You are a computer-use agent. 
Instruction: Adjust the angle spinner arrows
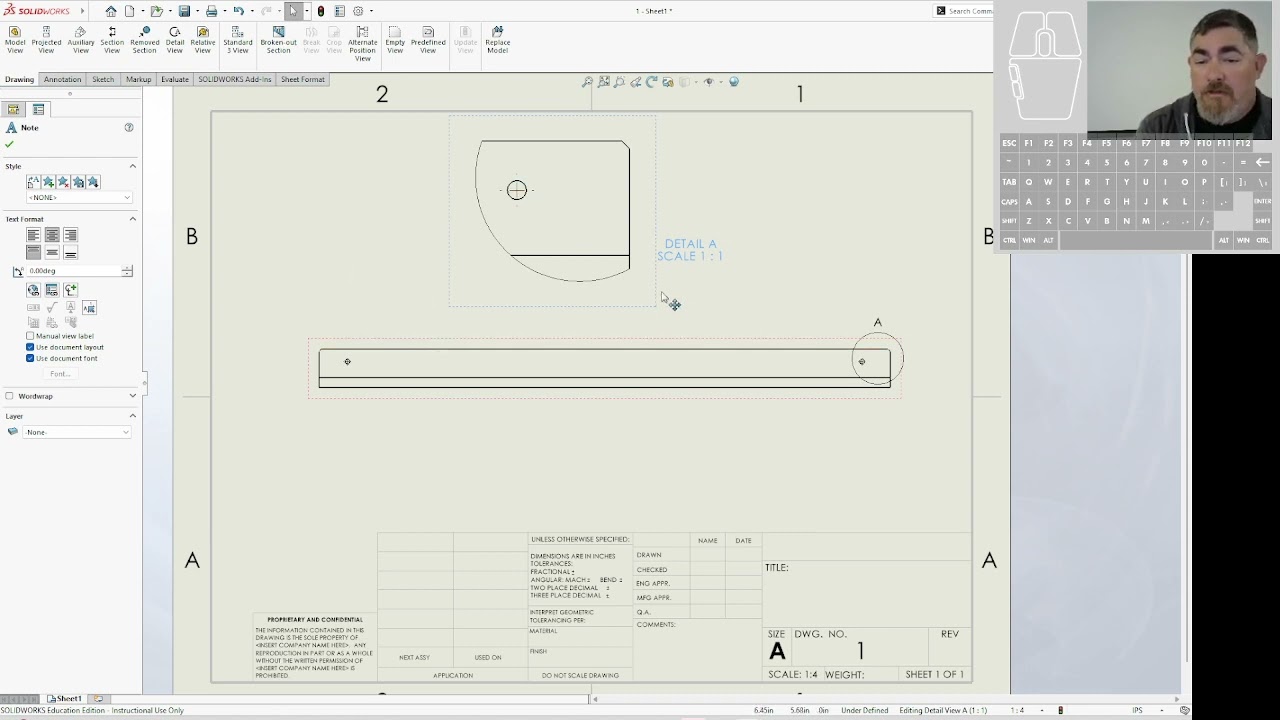127,271
